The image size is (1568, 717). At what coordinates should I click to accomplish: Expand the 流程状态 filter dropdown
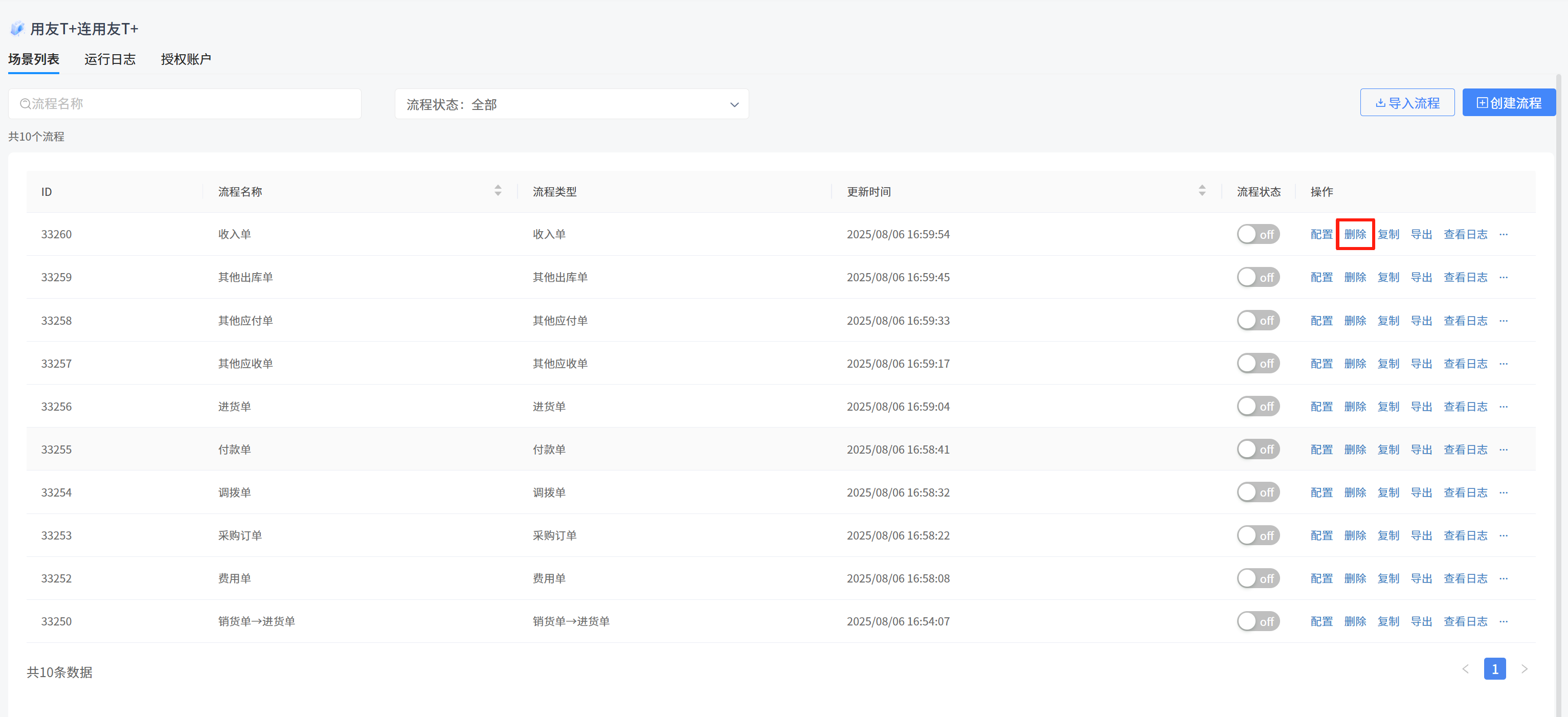pyautogui.click(x=572, y=104)
